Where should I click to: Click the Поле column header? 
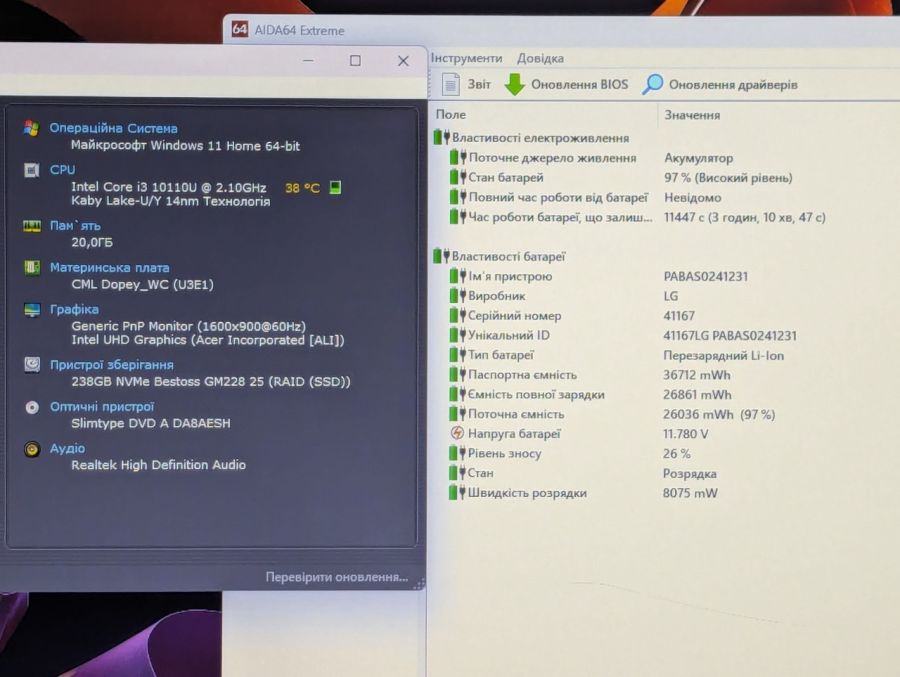point(451,114)
